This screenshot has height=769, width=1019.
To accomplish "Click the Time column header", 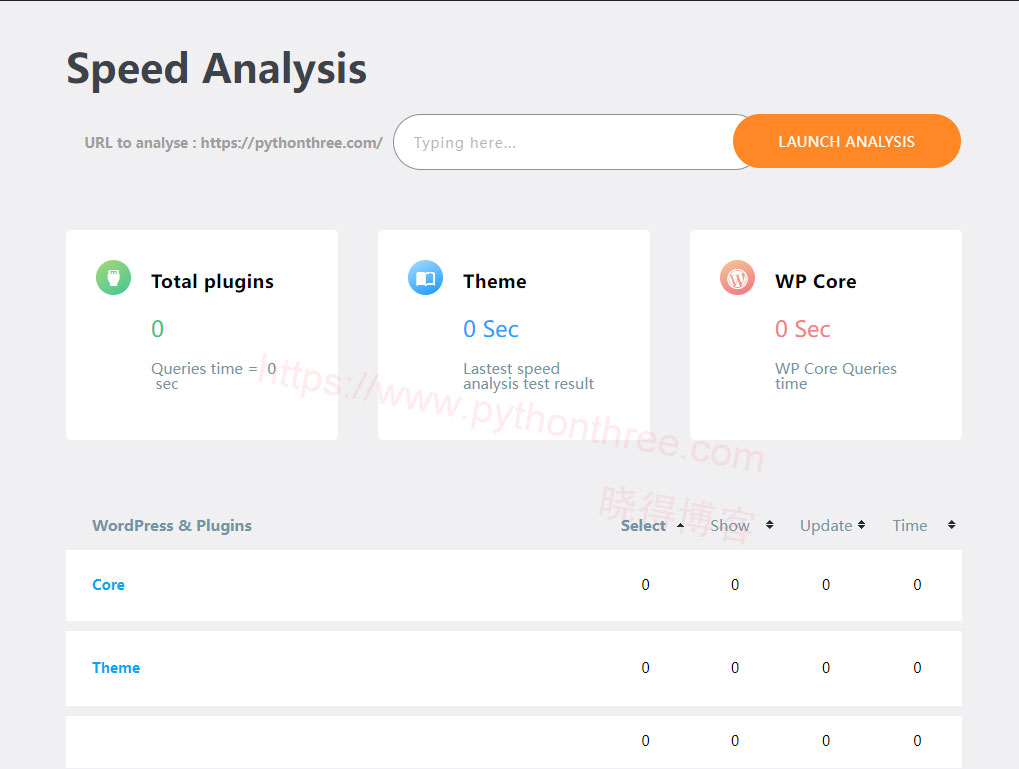I will pos(910,525).
